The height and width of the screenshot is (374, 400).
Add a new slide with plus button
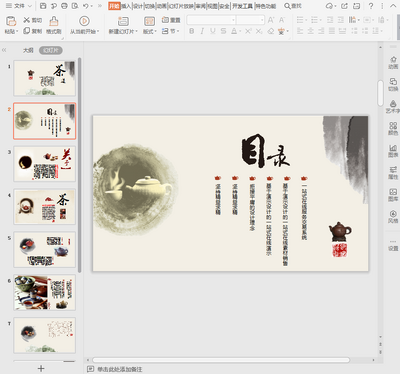coord(41,368)
